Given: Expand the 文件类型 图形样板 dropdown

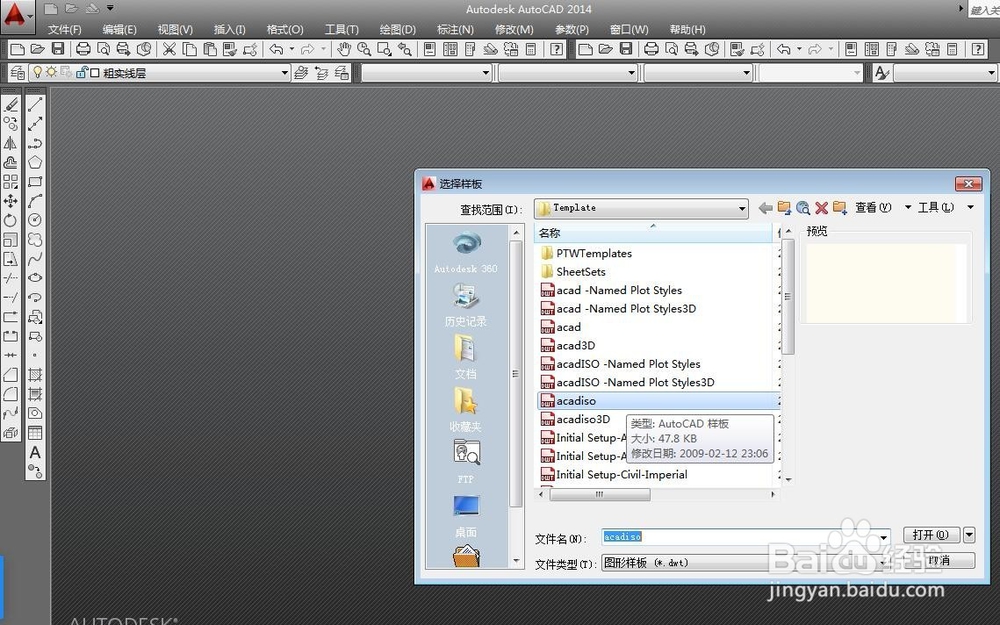Looking at the screenshot, I should pyautogui.click(x=883, y=563).
